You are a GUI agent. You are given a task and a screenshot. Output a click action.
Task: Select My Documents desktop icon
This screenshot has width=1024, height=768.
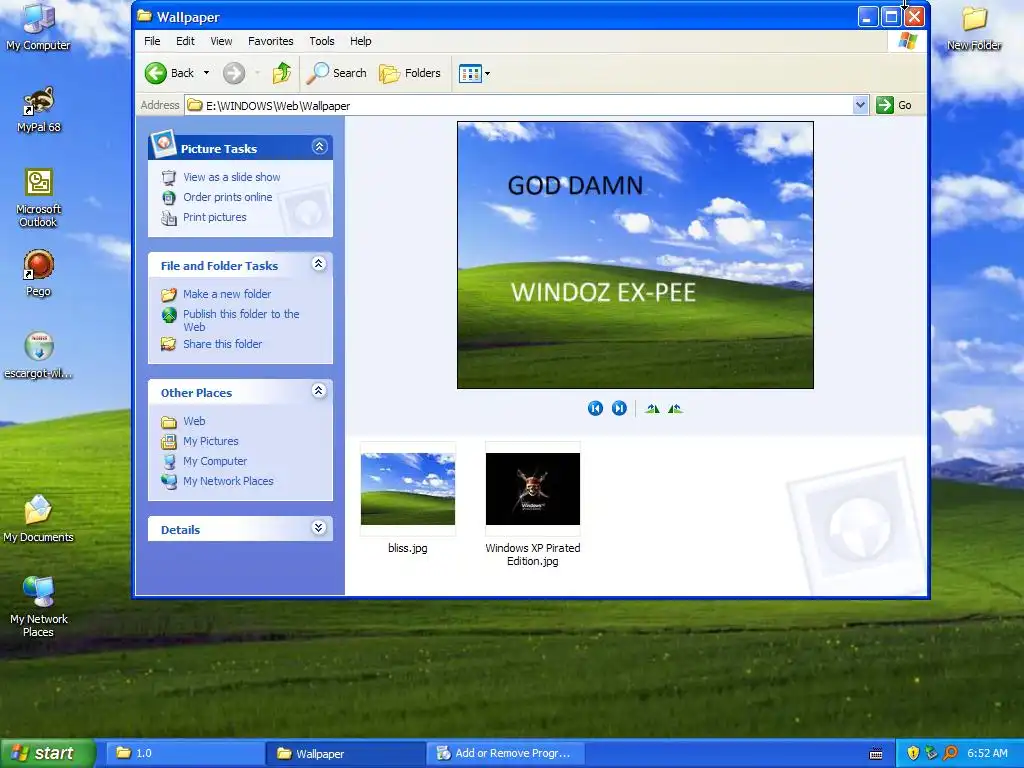click(x=39, y=519)
